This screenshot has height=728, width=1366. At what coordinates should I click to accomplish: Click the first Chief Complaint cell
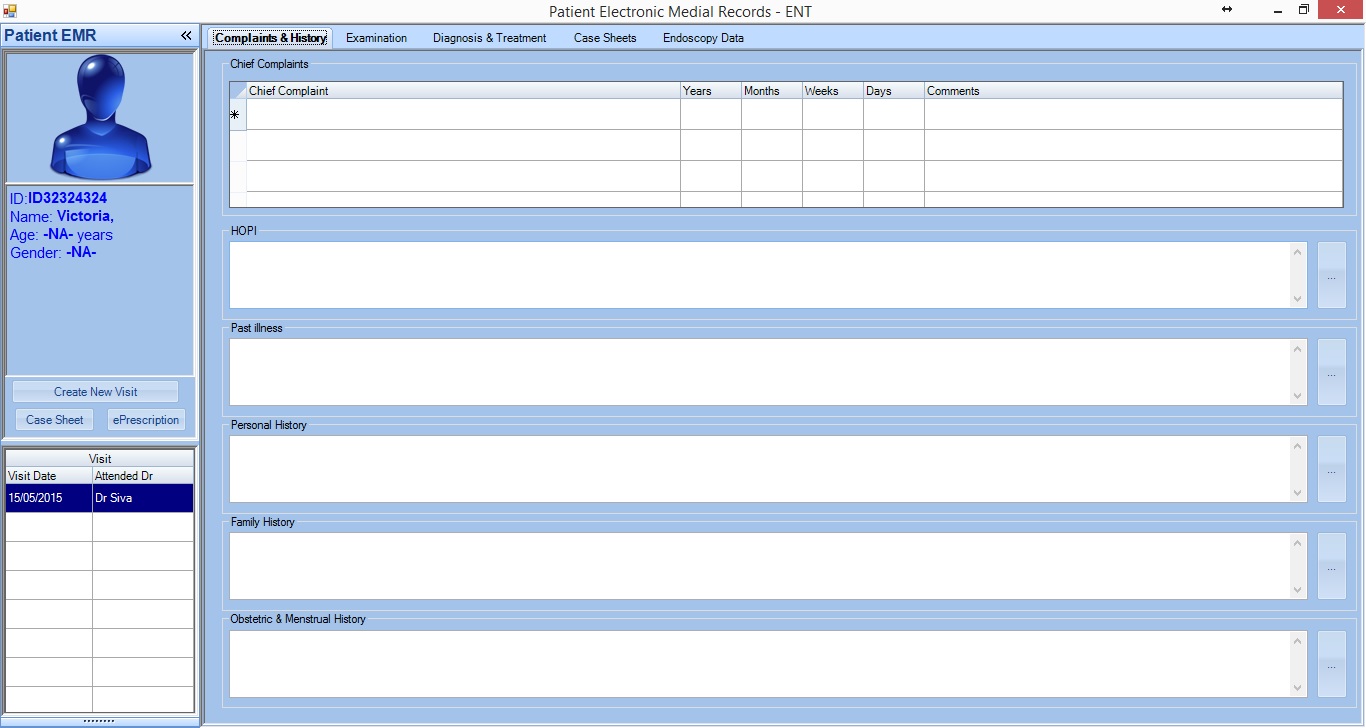pyautogui.click(x=463, y=115)
